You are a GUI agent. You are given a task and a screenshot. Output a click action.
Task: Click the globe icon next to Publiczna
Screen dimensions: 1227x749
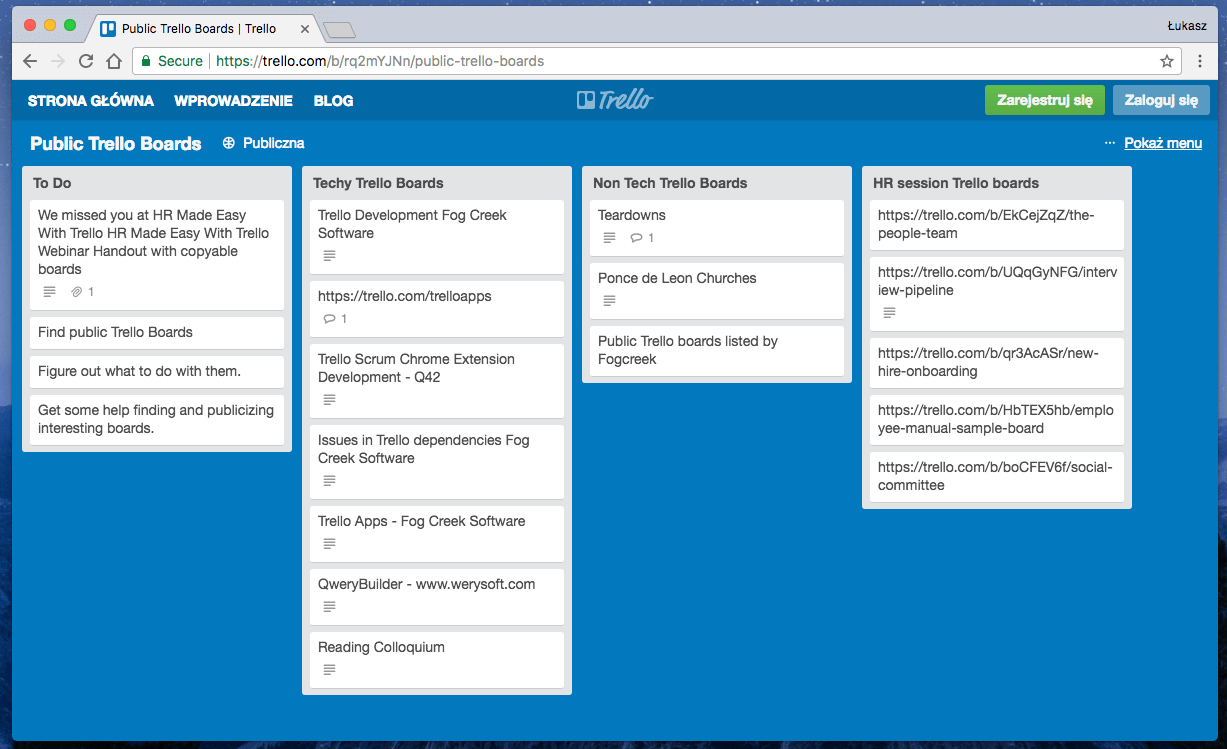(x=229, y=143)
